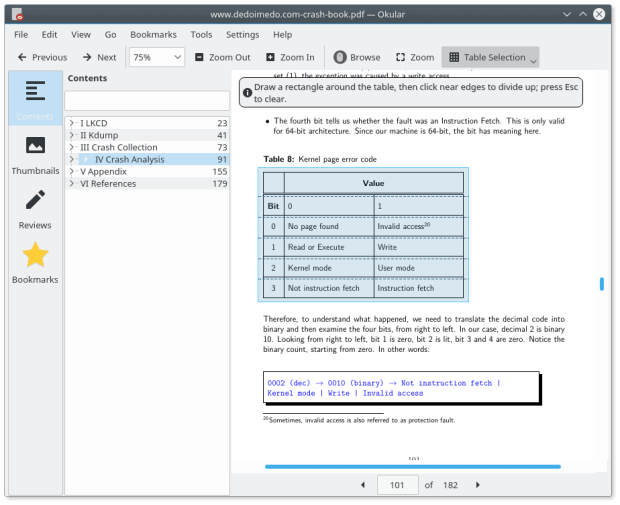Open the Thumbnails sidebar panel

click(35, 155)
